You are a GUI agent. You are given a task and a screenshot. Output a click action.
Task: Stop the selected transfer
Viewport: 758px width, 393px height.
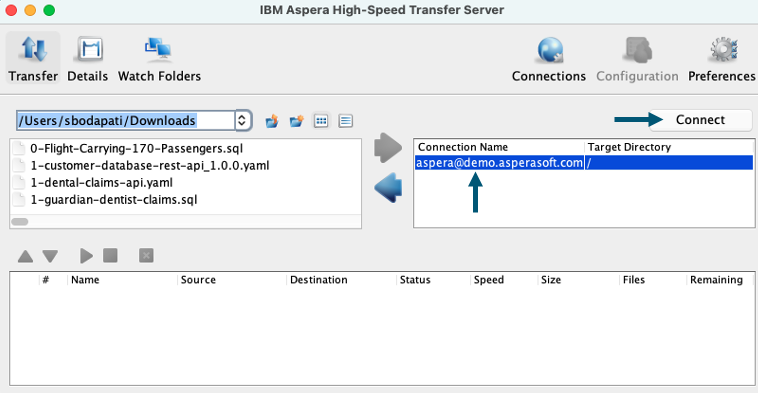click(110, 255)
